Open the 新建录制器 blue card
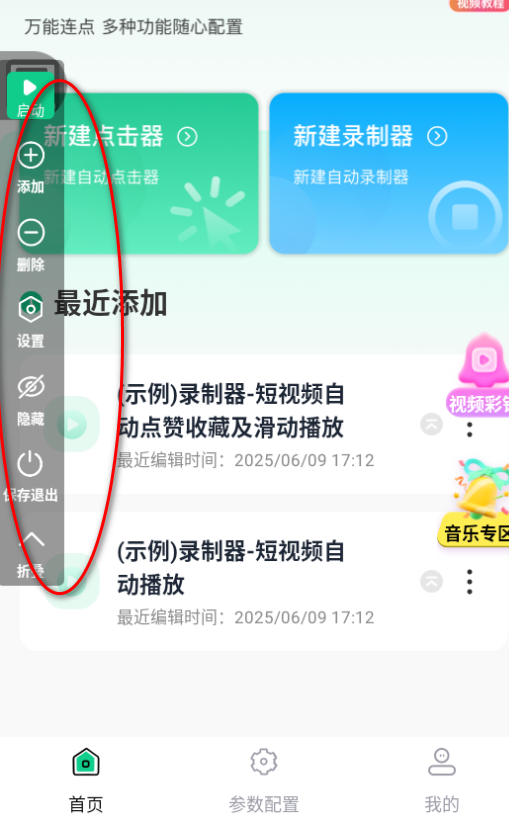The height and width of the screenshot is (825, 509). (388, 174)
